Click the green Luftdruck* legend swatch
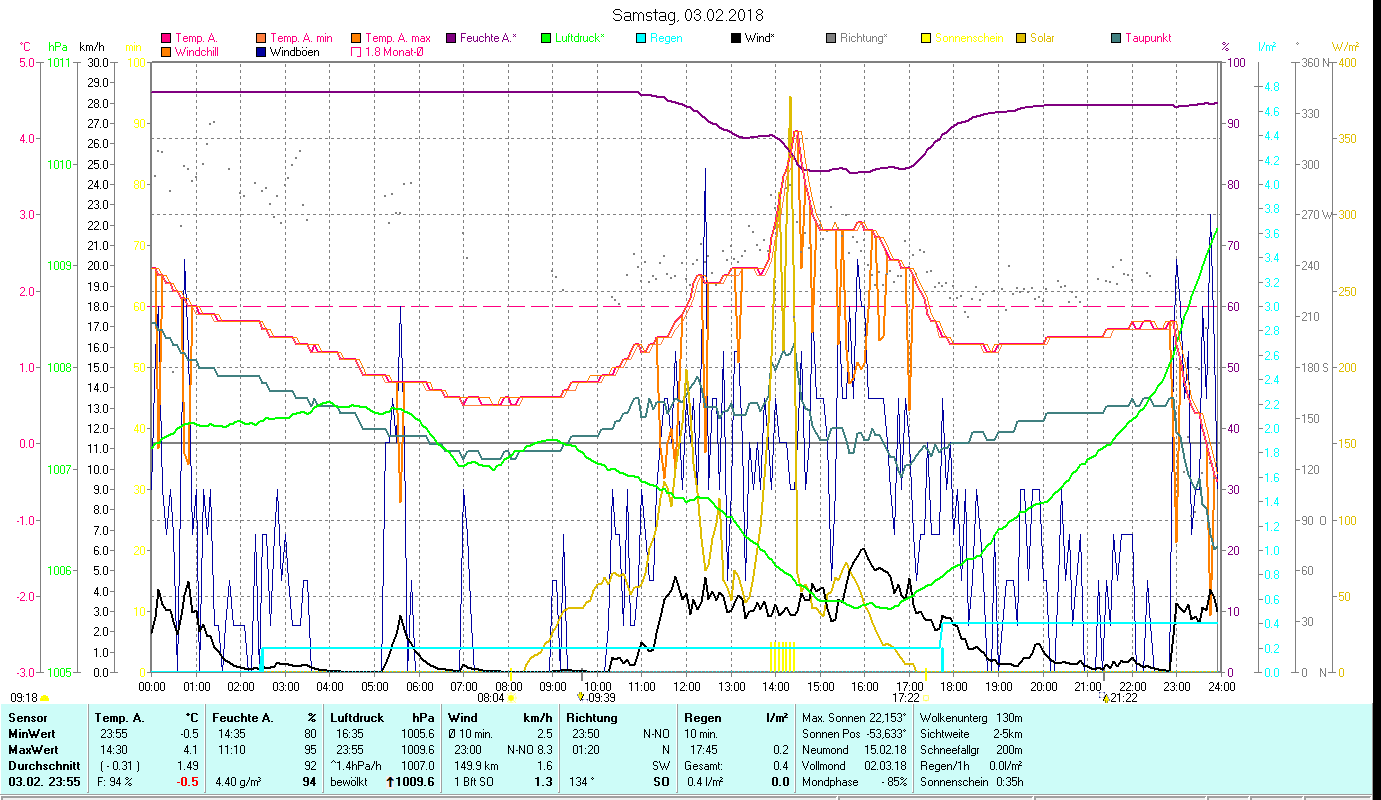Viewport: 1381px width, 800px height. point(545,39)
